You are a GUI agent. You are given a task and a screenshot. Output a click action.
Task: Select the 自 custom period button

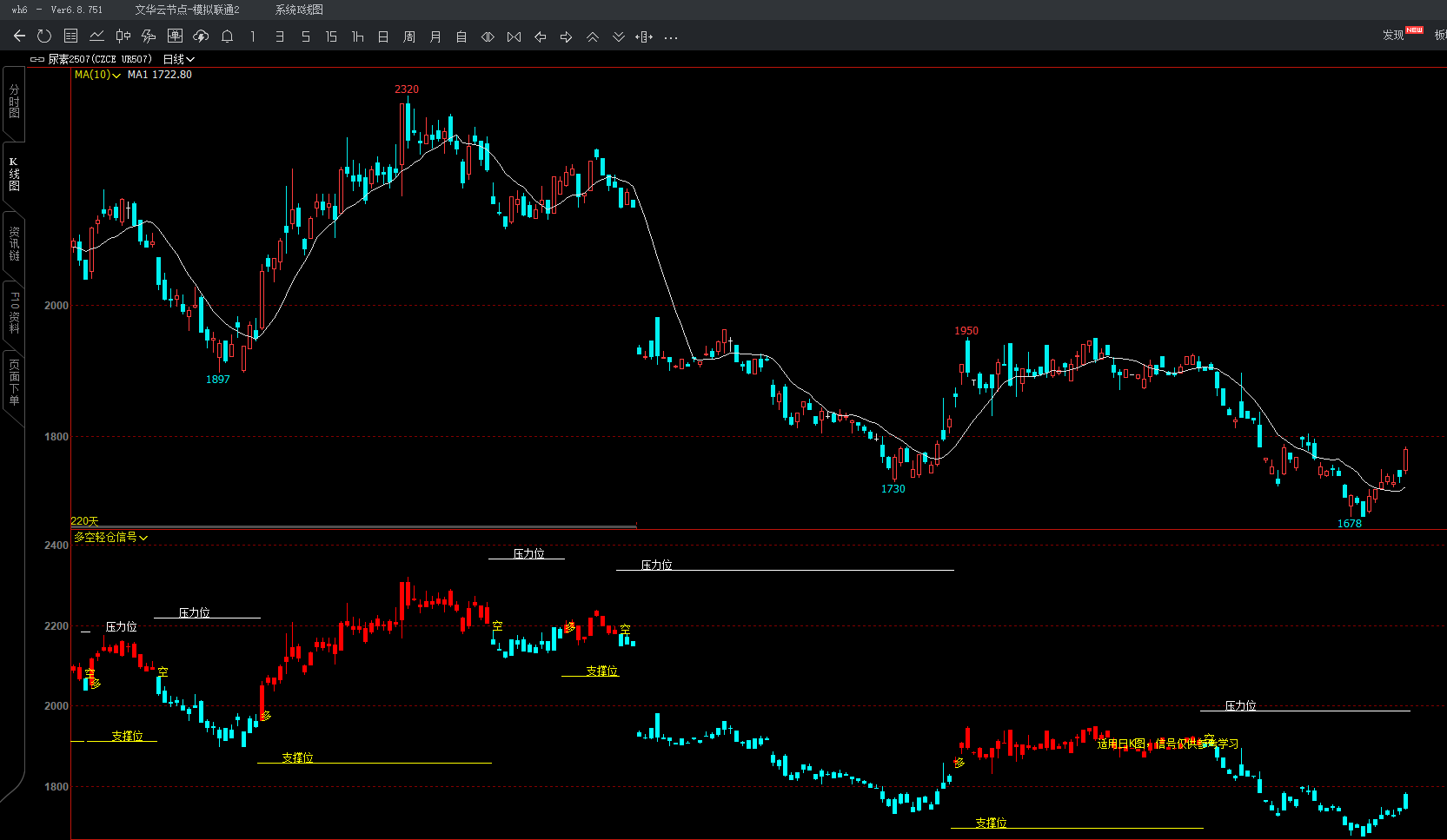tap(461, 36)
